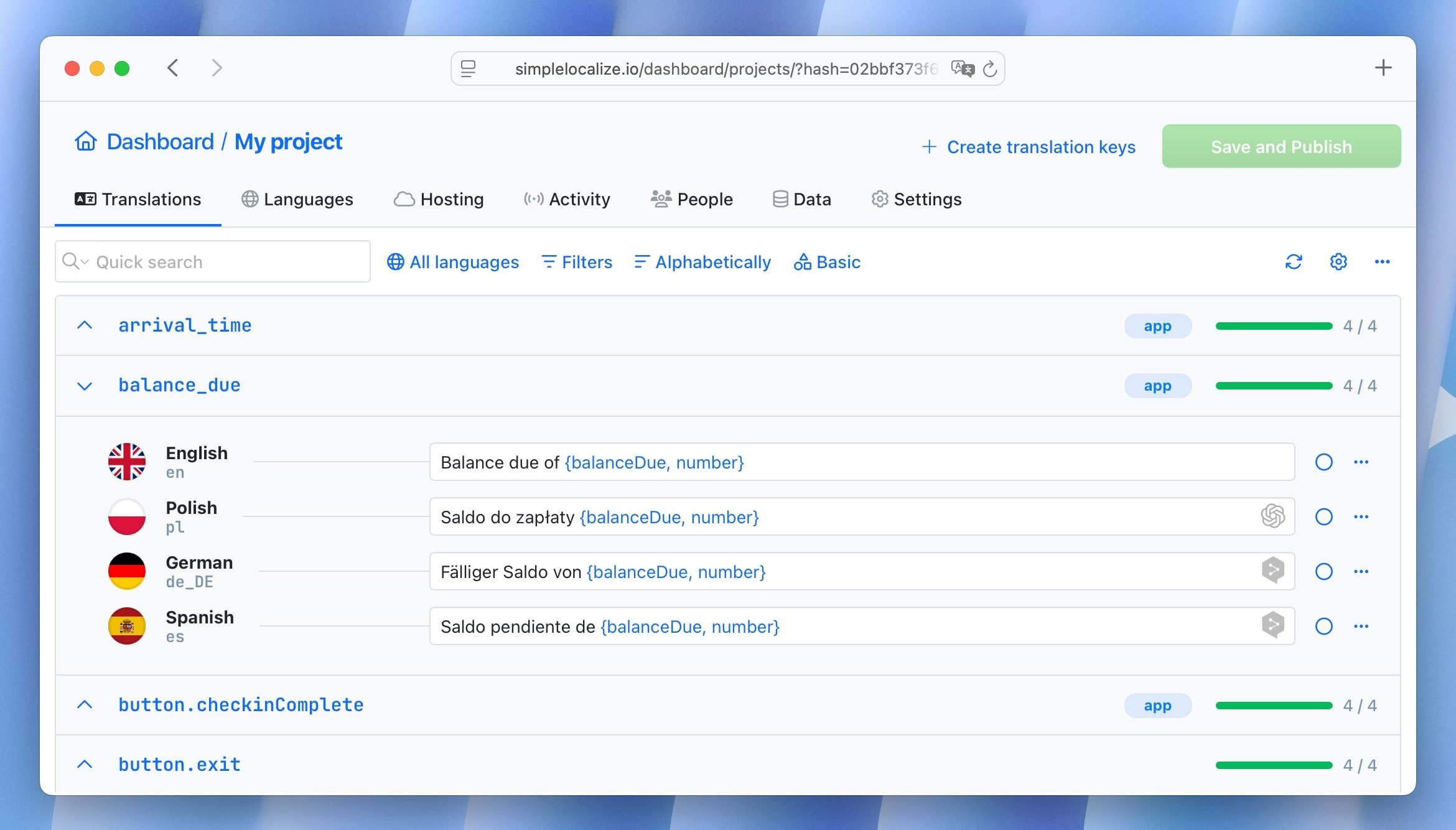Click the arrival_time progress bar
The height and width of the screenshot is (830, 1456).
(1274, 326)
